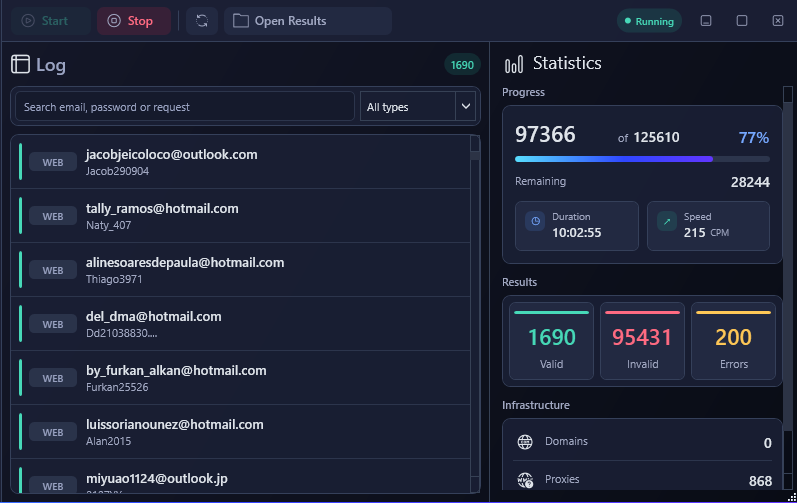Open the All types filter dropdown
This screenshot has width=797, height=503.
point(418,106)
